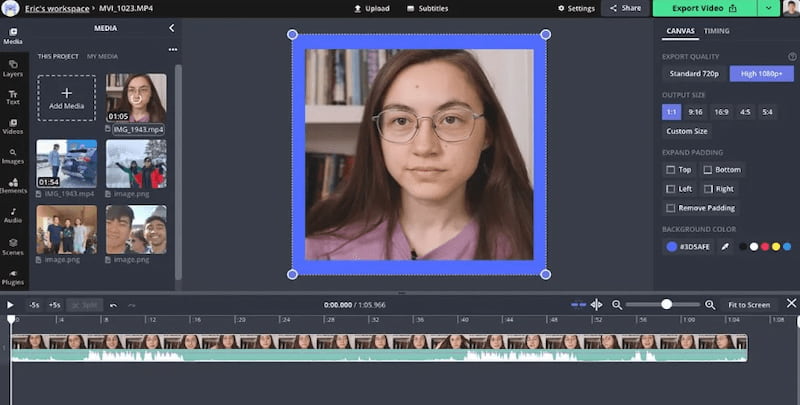
Task: Open the Videos sidebar panel
Action: coord(13,127)
